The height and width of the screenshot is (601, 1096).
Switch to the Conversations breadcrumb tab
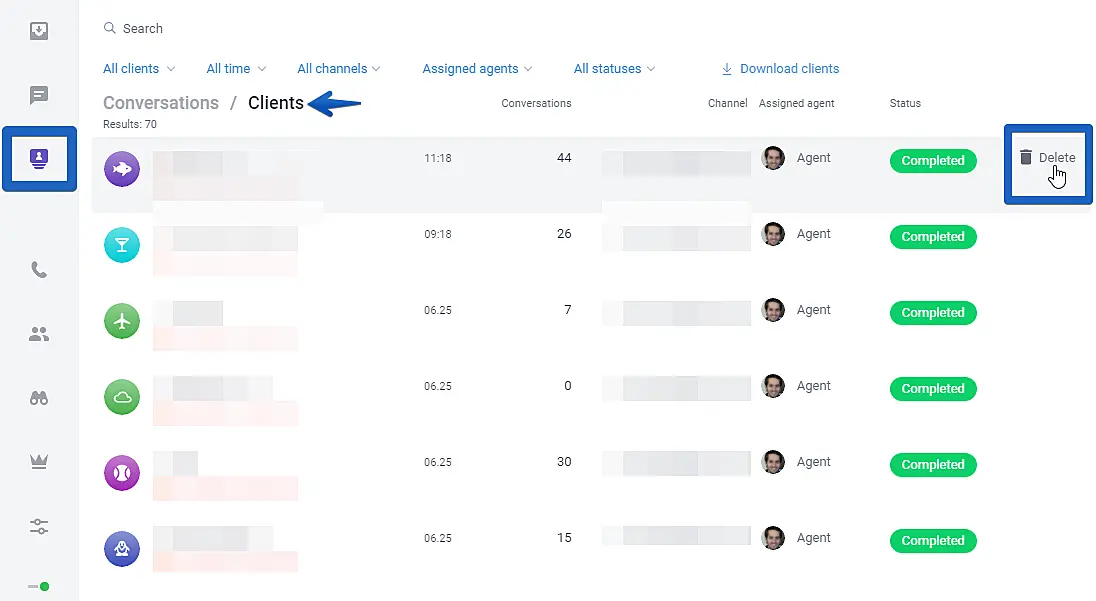pos(161,103)
